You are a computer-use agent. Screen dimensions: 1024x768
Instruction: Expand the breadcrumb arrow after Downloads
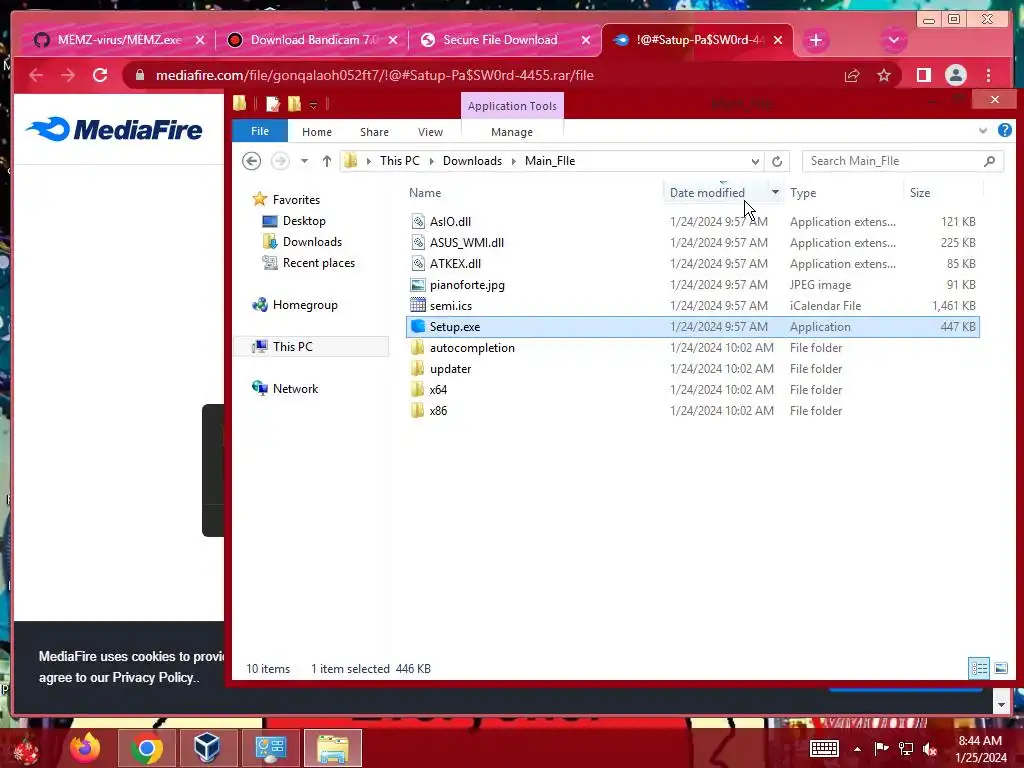tap(513, 161)
